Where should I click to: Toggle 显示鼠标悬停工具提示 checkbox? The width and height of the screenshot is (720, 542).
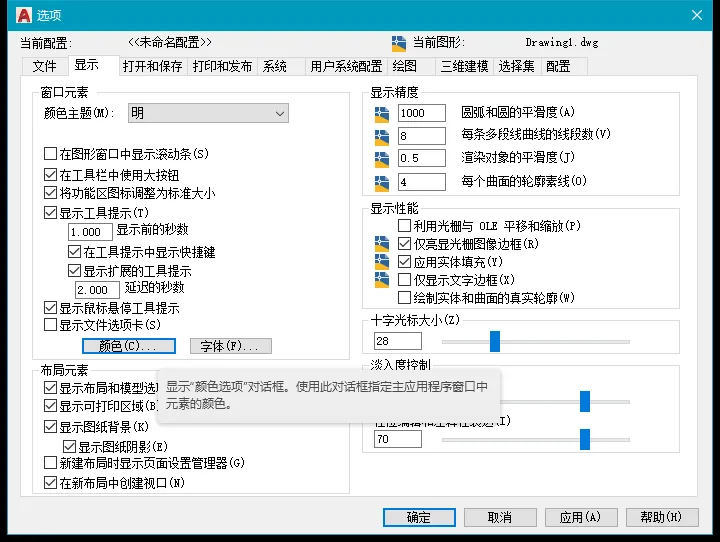click(x=50, y=307)
